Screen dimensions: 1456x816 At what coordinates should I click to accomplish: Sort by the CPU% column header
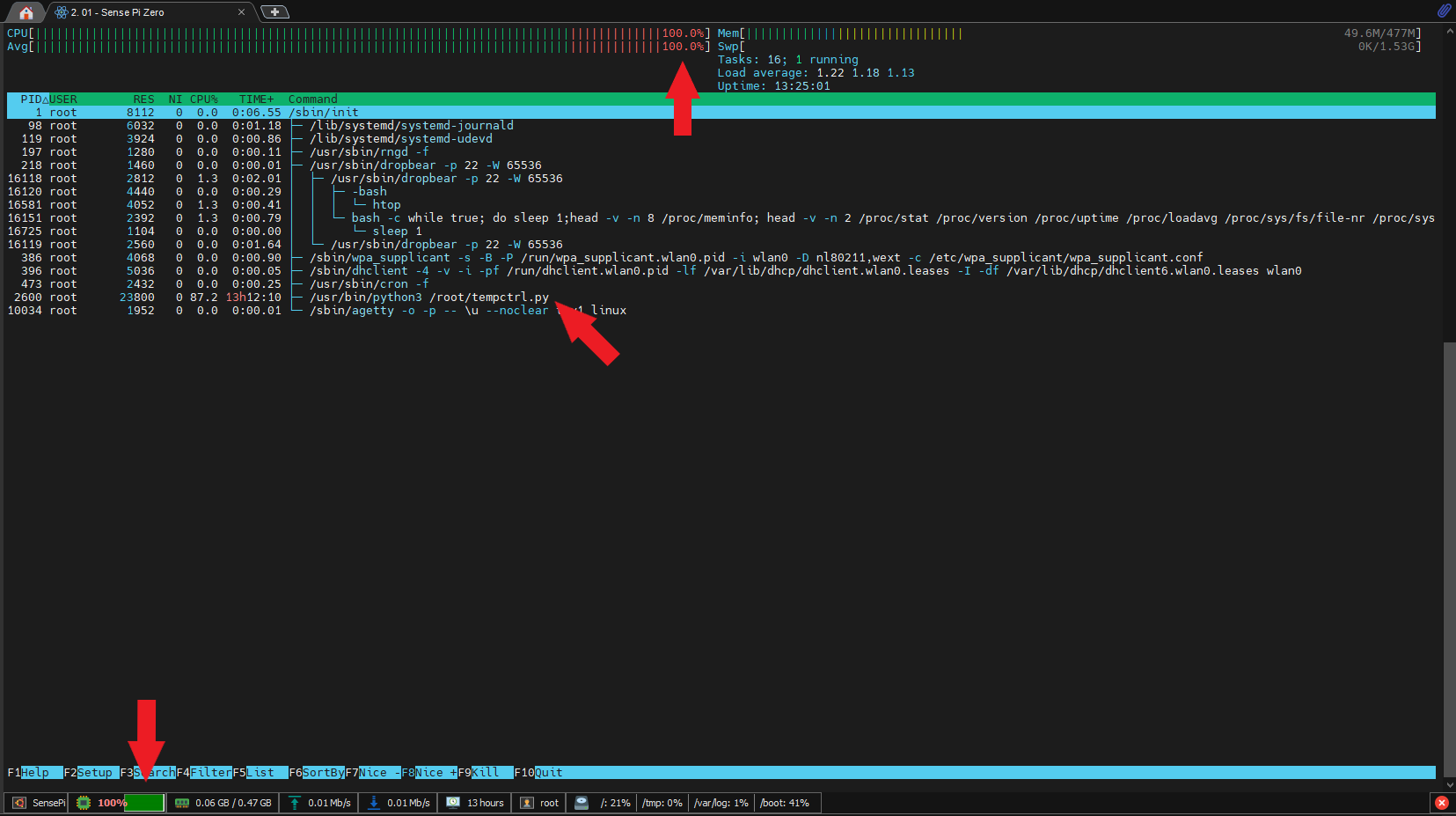point(204,99)
